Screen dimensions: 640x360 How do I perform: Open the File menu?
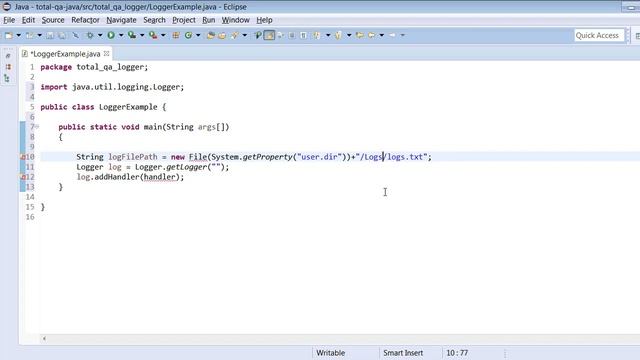tap(9, 20)
